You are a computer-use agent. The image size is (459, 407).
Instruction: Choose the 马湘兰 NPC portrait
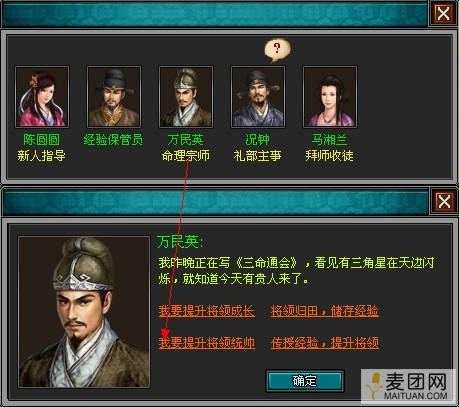click(x=330, y=97)
